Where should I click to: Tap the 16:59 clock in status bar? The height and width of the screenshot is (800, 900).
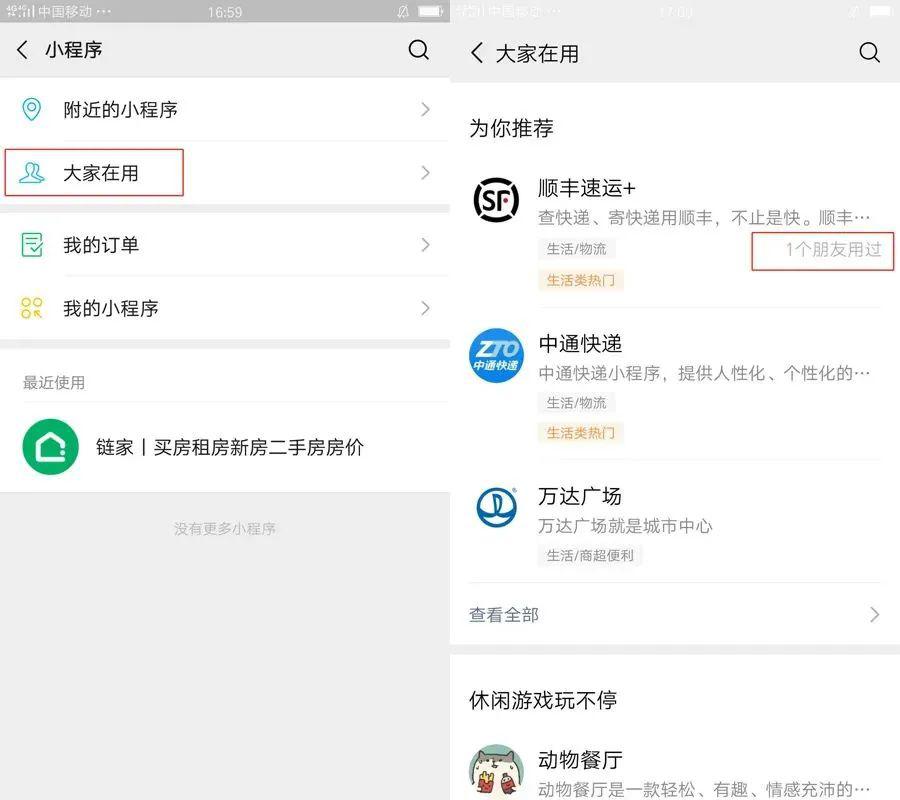225,12
